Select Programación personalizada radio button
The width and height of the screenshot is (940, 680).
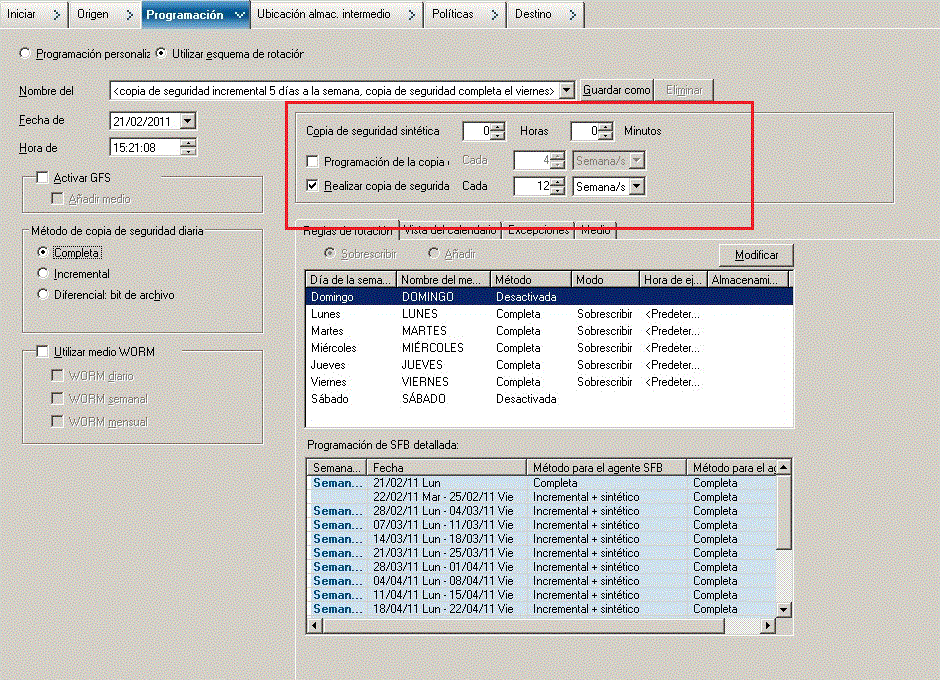tap(25, 54)
